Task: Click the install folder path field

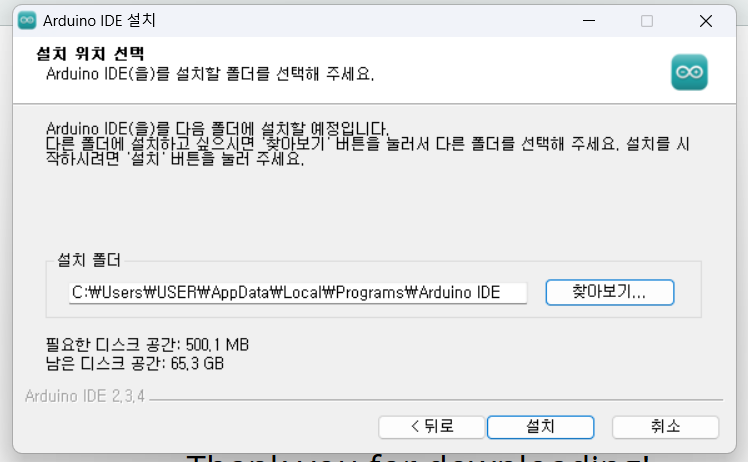Action: tap(298, 293)
